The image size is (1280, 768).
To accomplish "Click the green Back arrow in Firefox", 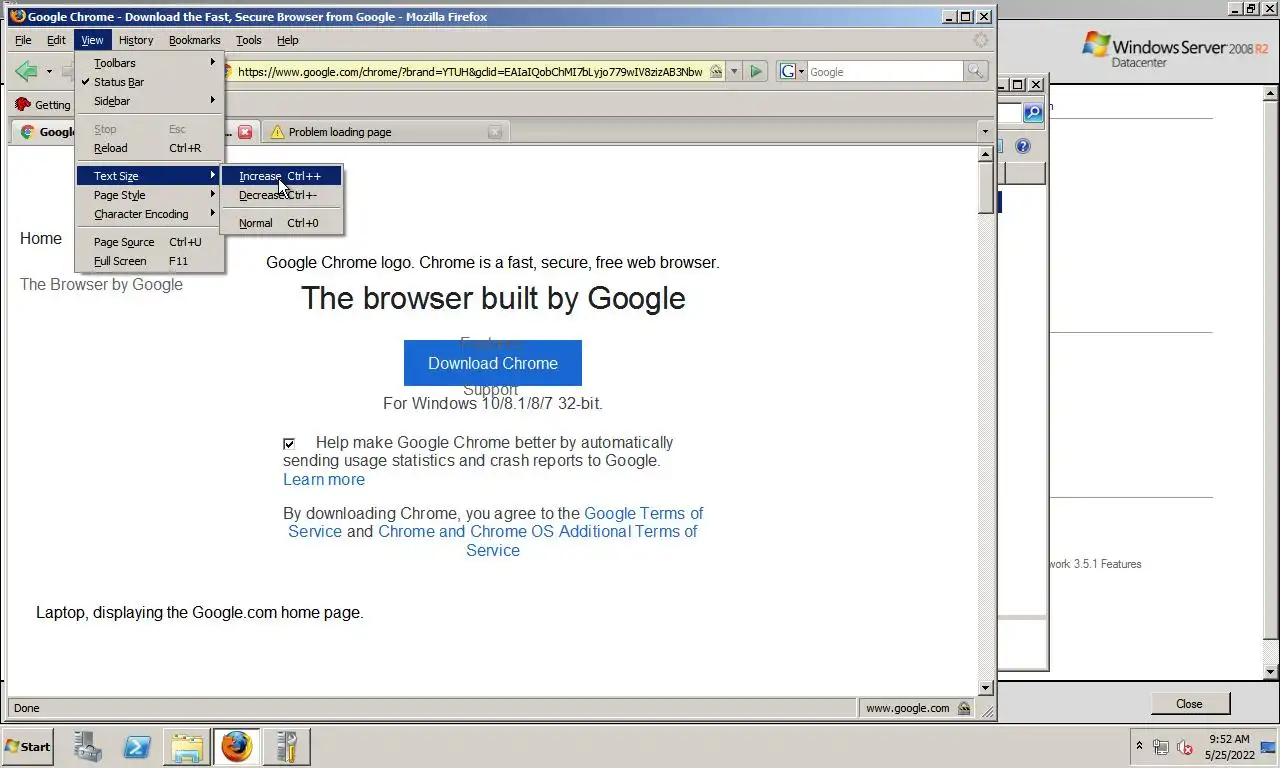I will pos(26,71).
